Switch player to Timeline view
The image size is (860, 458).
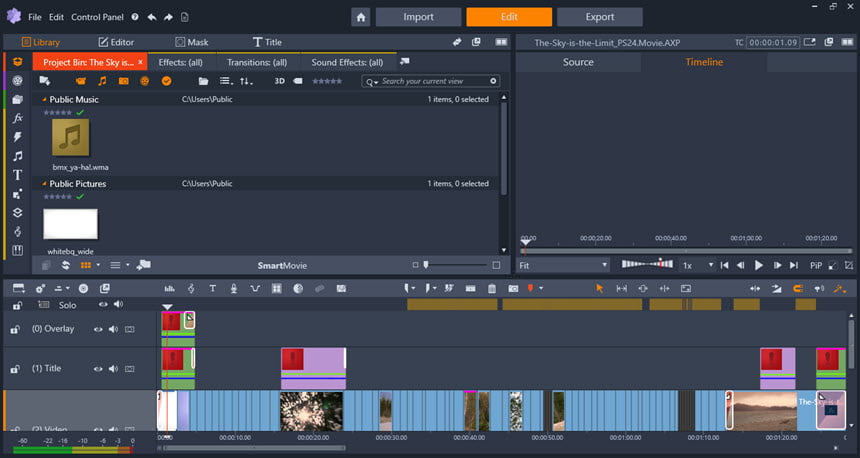704,62
